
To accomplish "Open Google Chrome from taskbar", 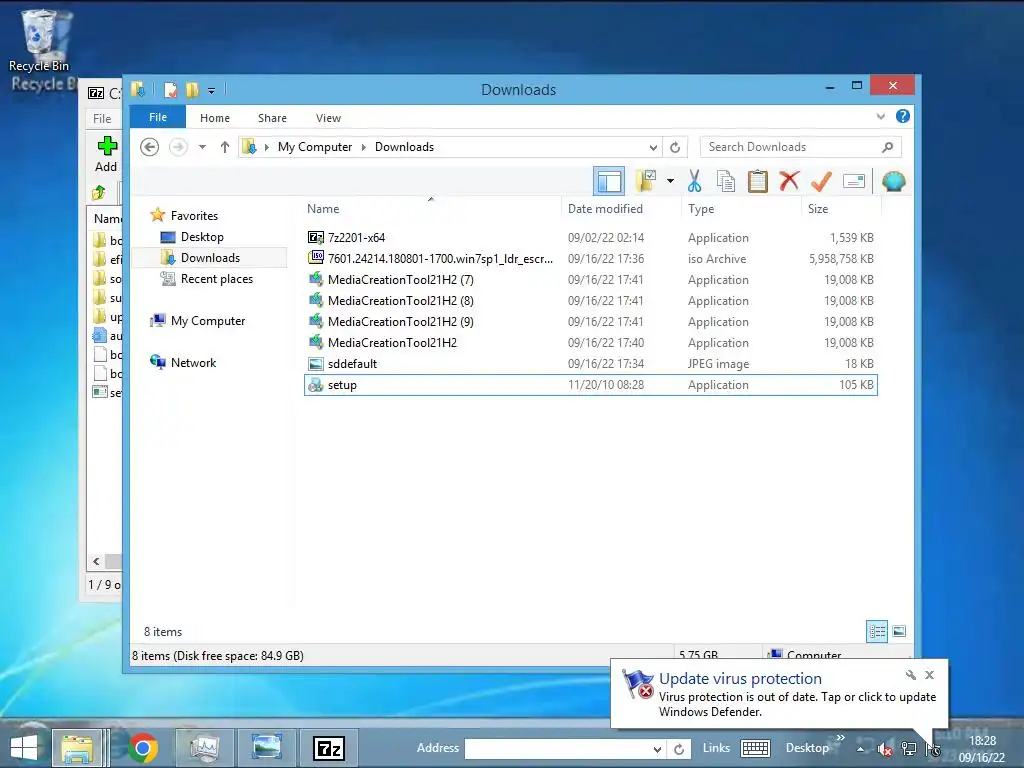I will tap(143, 748).
